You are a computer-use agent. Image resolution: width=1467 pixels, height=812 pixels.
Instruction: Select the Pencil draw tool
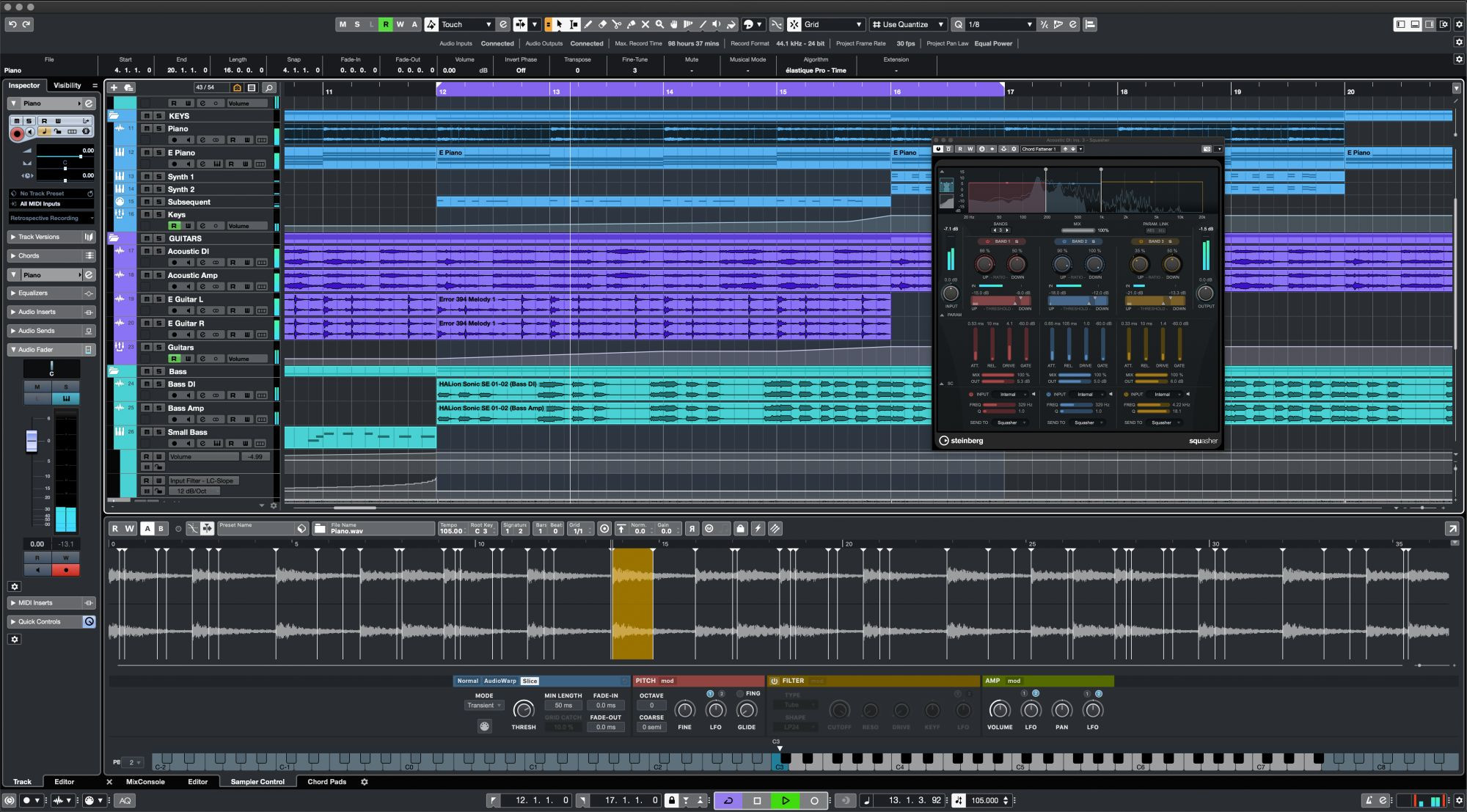pos(589,24)
